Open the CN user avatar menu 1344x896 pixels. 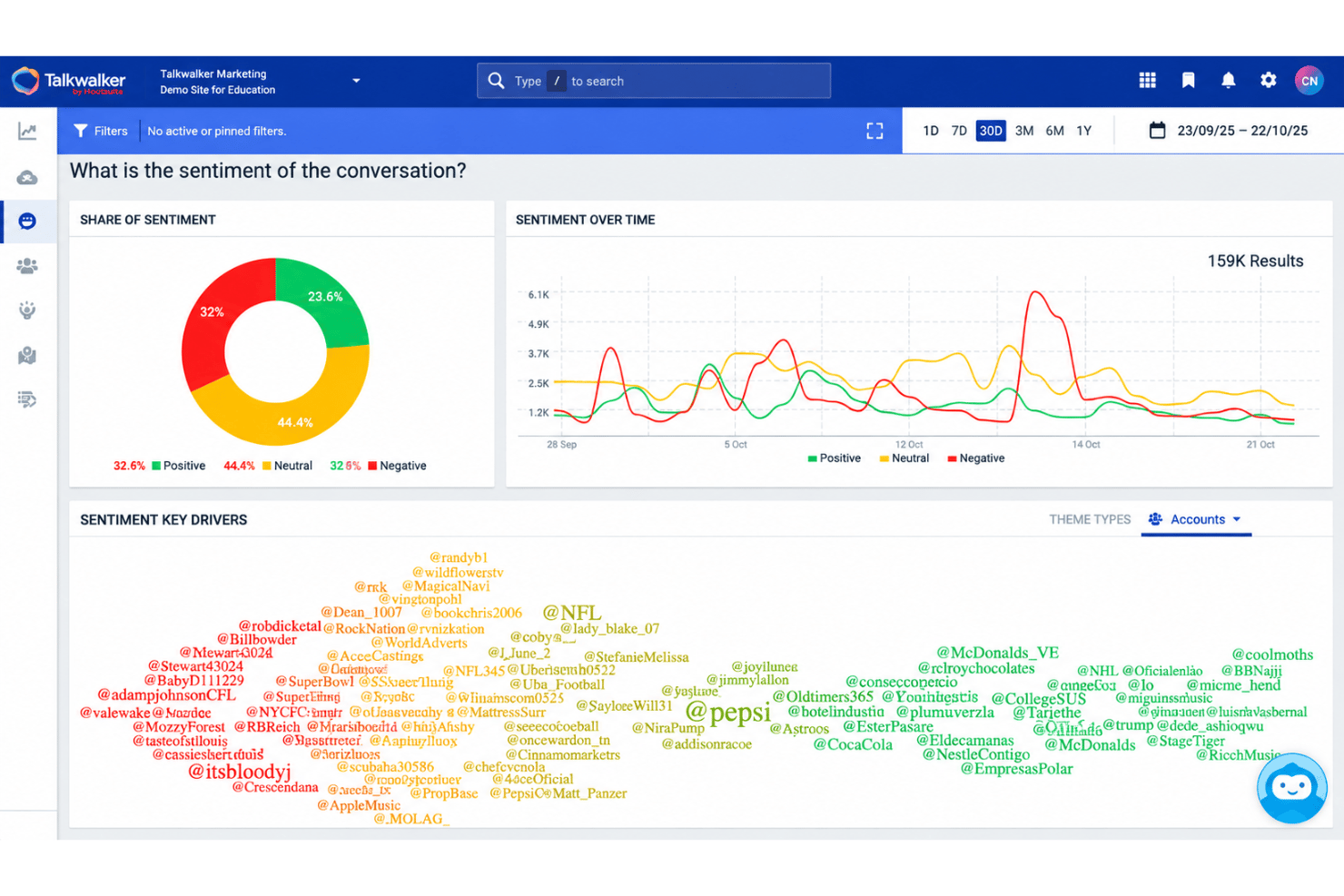[1309, 81]
